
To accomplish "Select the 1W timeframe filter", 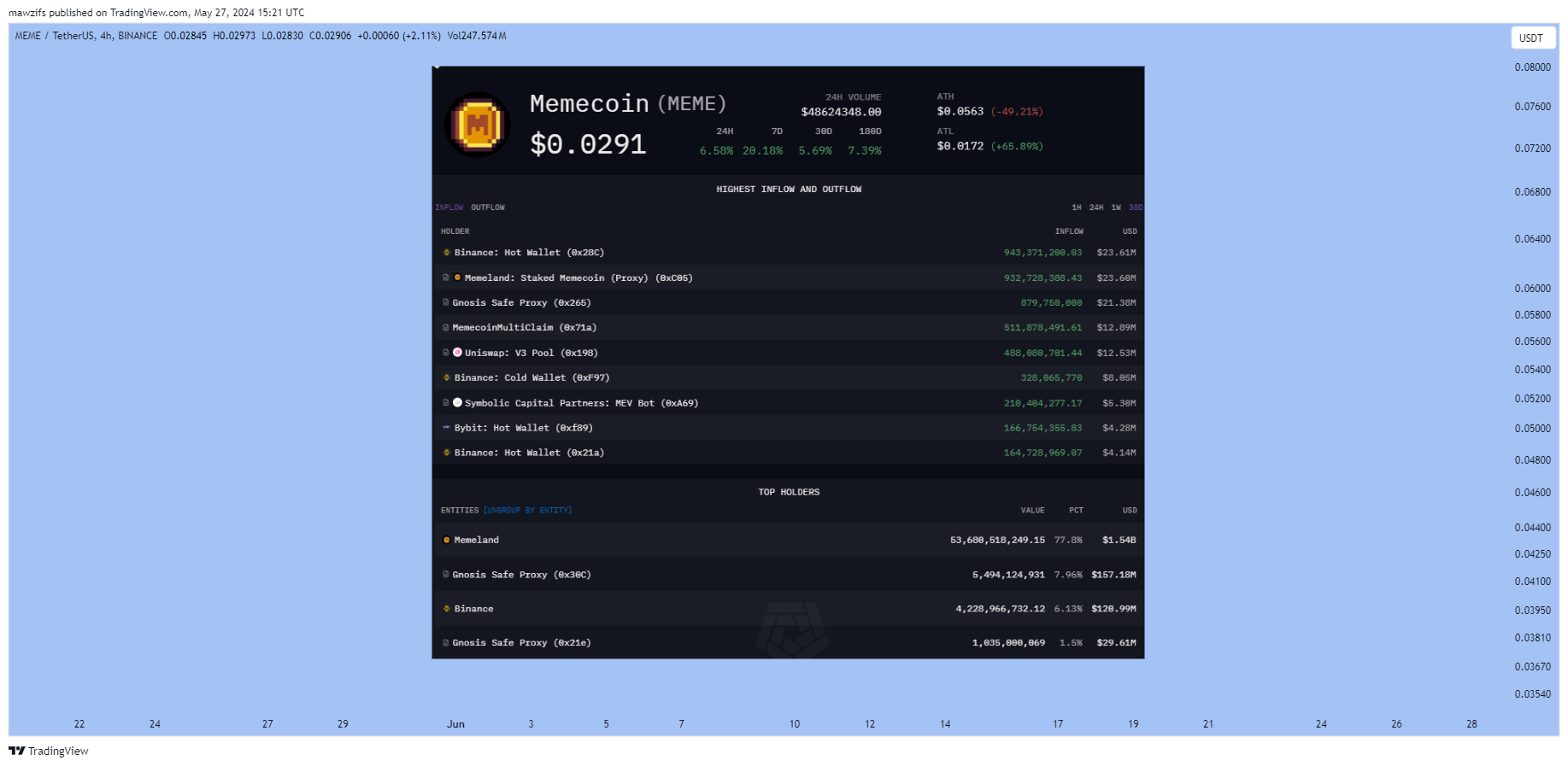I will (1116, 208).
